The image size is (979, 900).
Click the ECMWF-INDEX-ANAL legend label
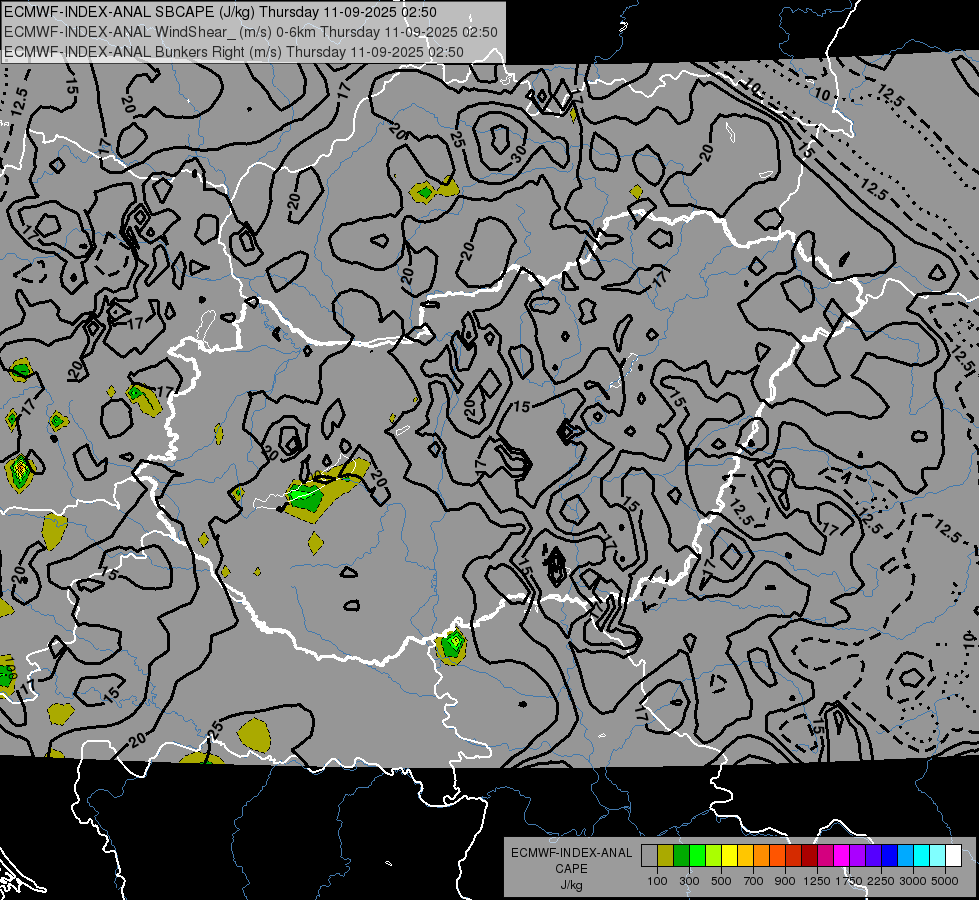tap(571, 853)
